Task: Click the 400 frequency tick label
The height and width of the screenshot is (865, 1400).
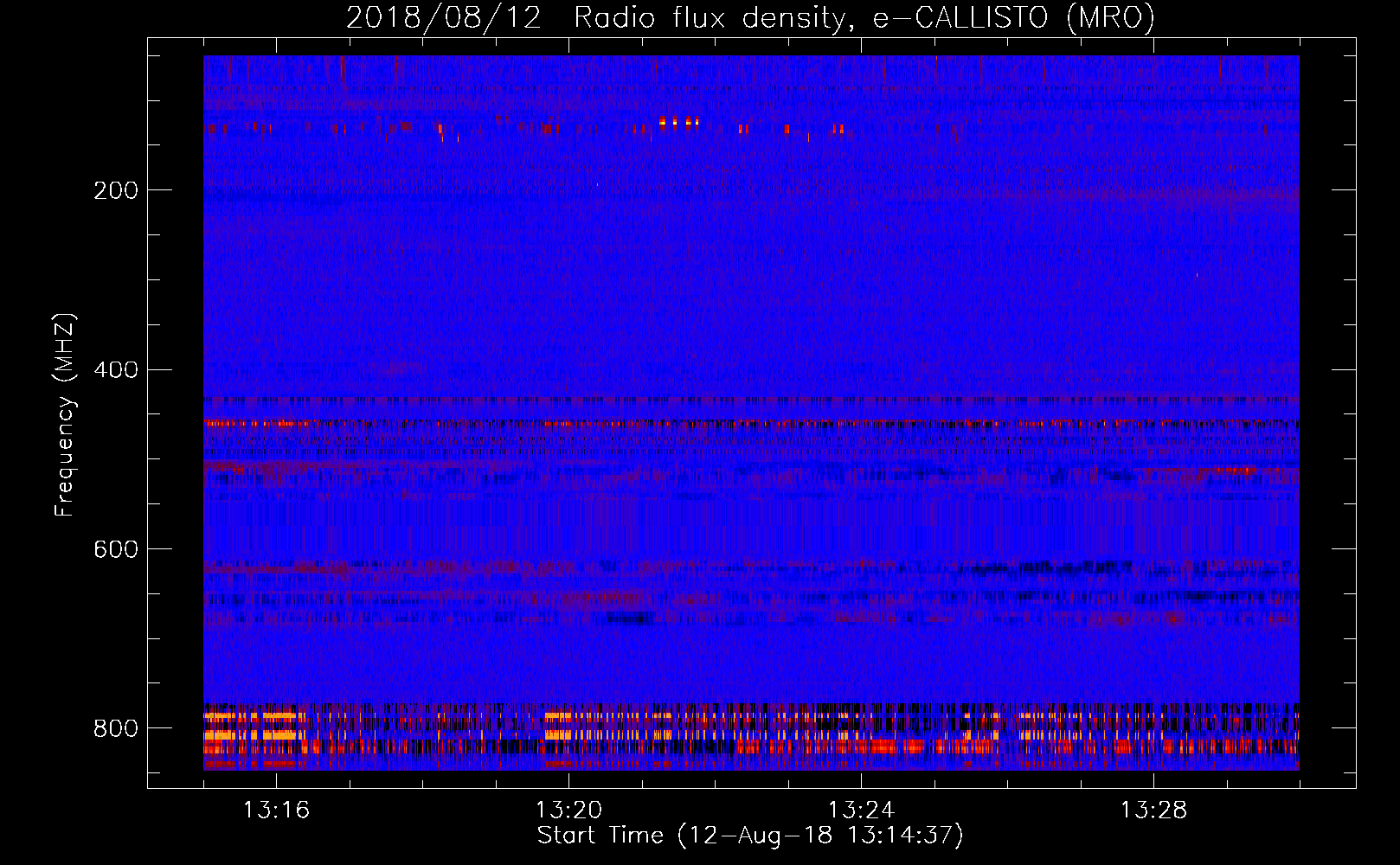Action: 116,370
